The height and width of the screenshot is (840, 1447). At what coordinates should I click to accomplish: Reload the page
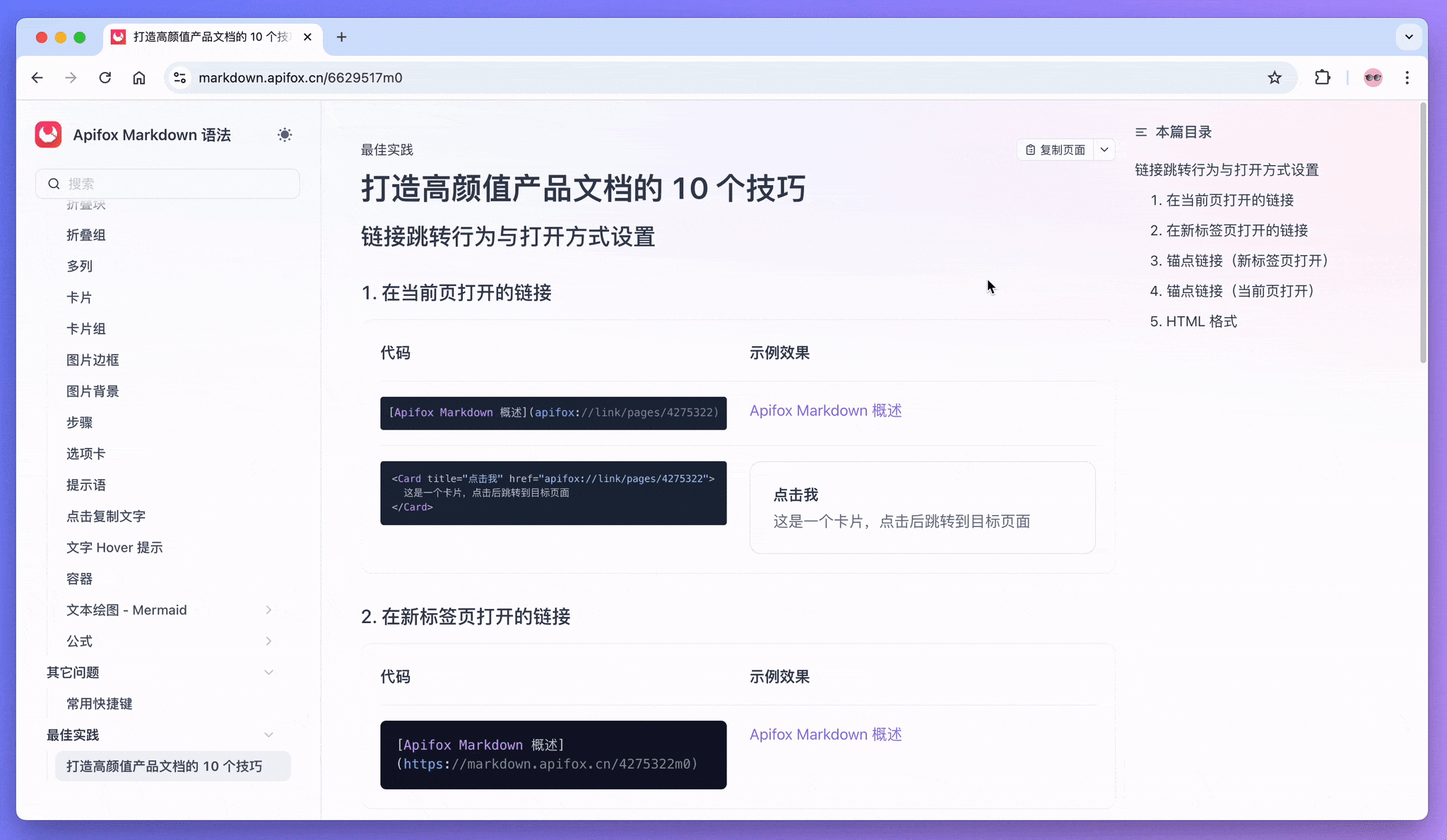point(105,78)
